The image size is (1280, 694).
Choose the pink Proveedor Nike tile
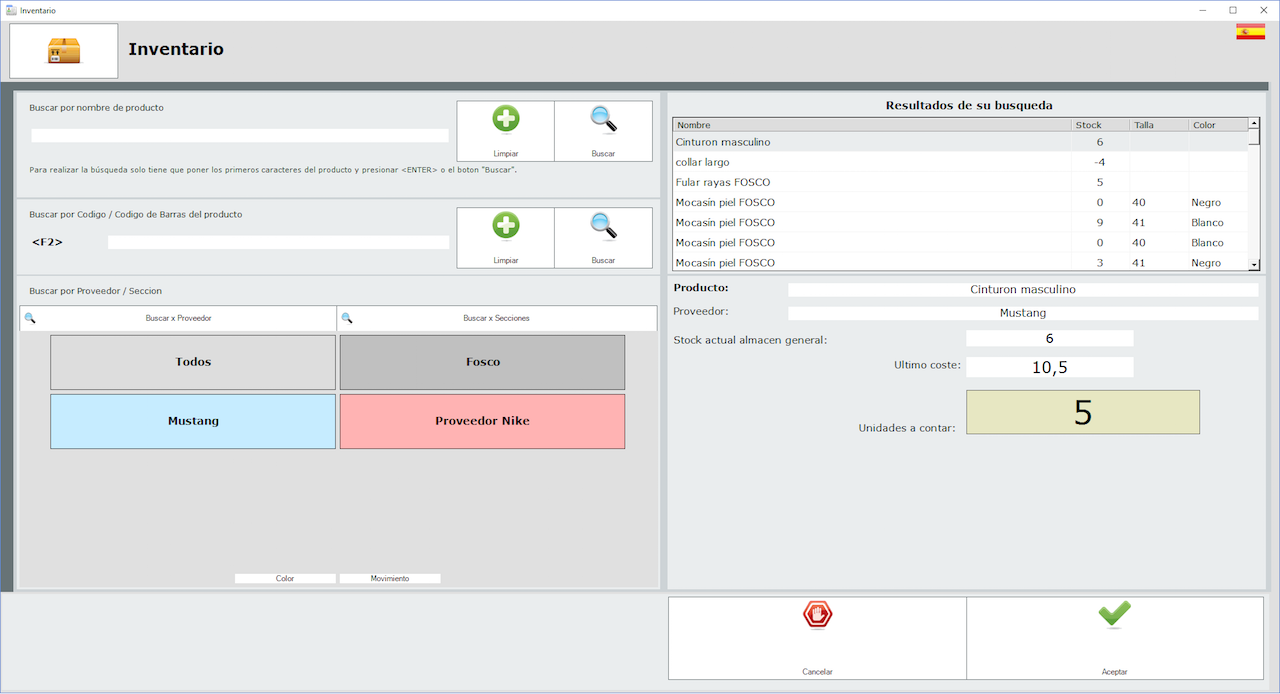point(482,421)
